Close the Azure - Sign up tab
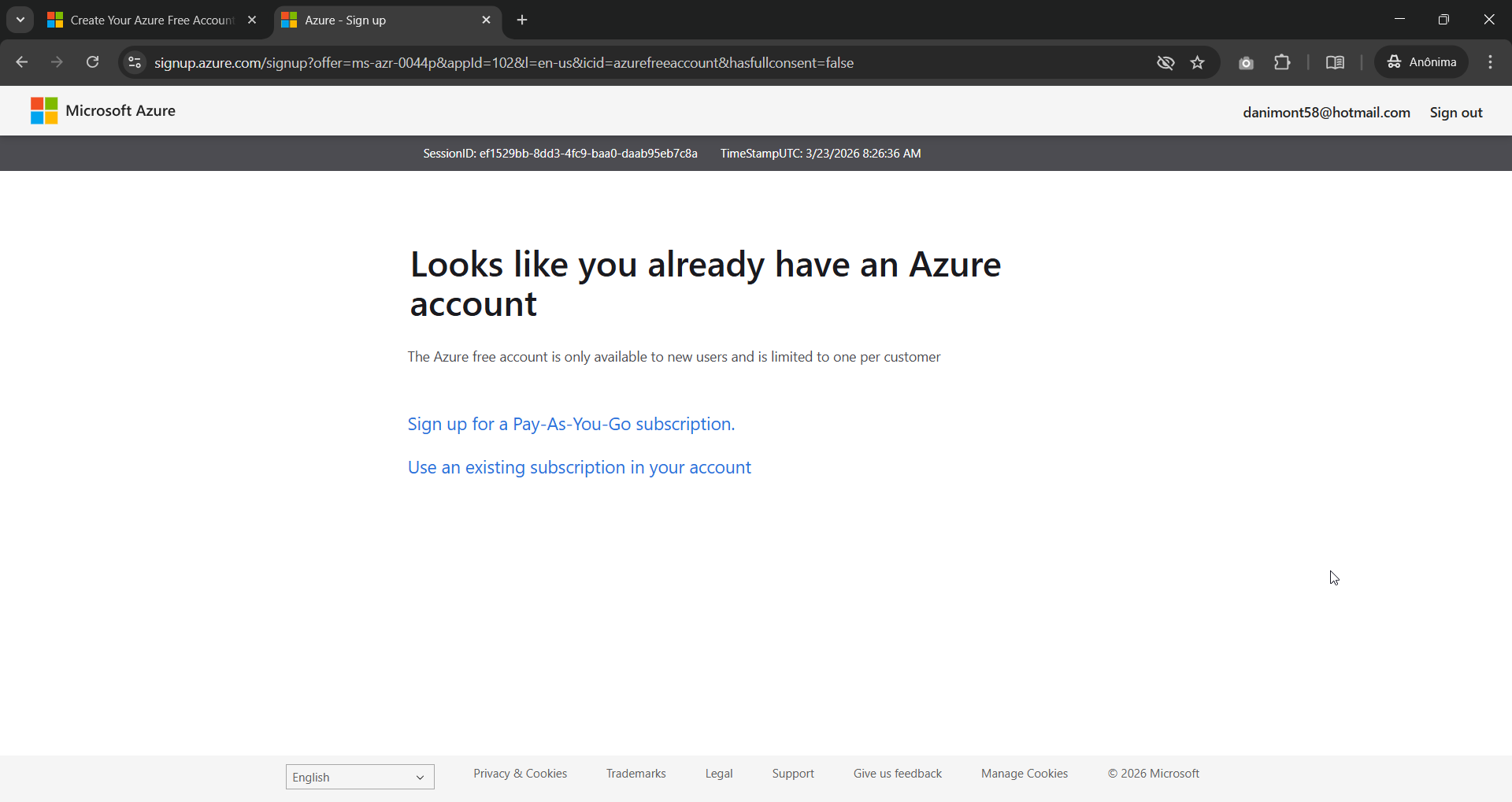The width and height of the screenshot is (1512, 802). pos(486,20)
